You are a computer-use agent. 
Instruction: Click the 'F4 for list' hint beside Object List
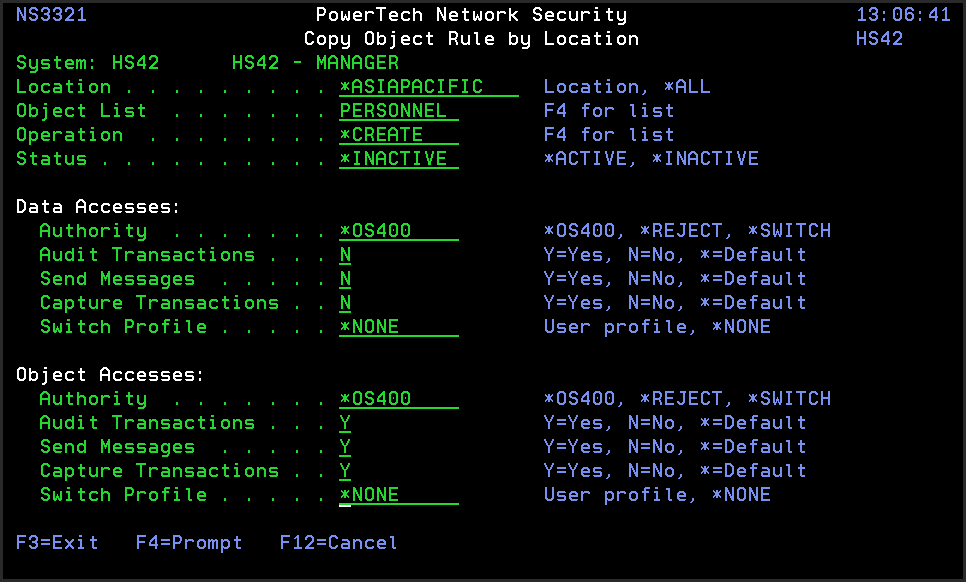pos(609,111)
